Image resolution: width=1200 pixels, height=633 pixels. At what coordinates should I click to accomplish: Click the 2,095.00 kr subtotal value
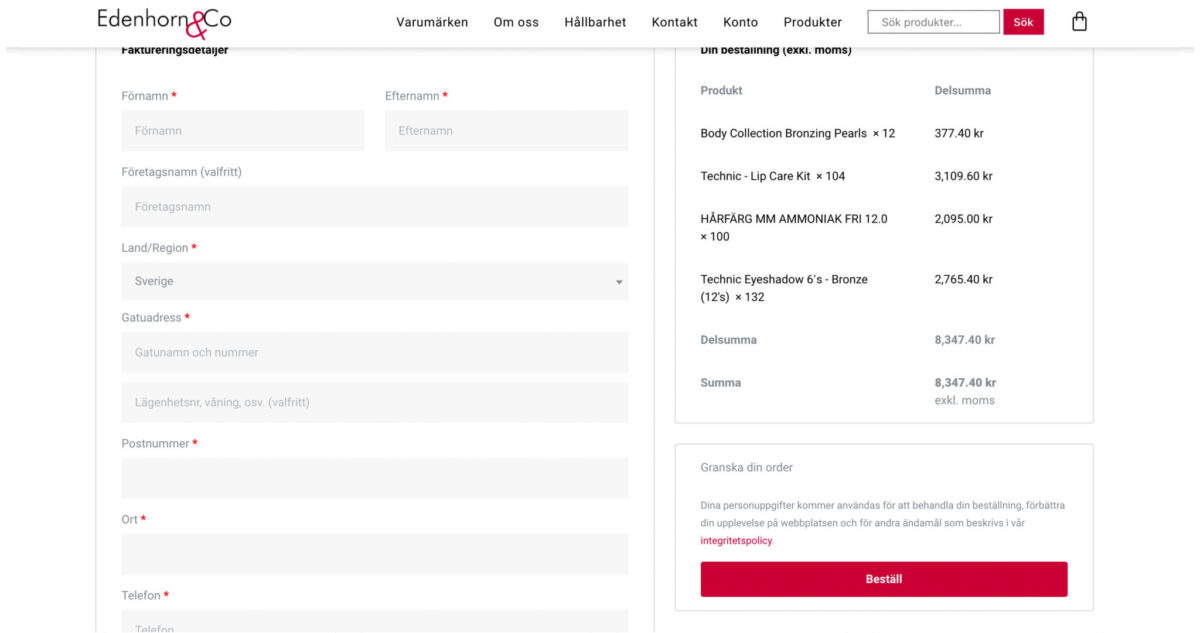[x=964, y=219]
